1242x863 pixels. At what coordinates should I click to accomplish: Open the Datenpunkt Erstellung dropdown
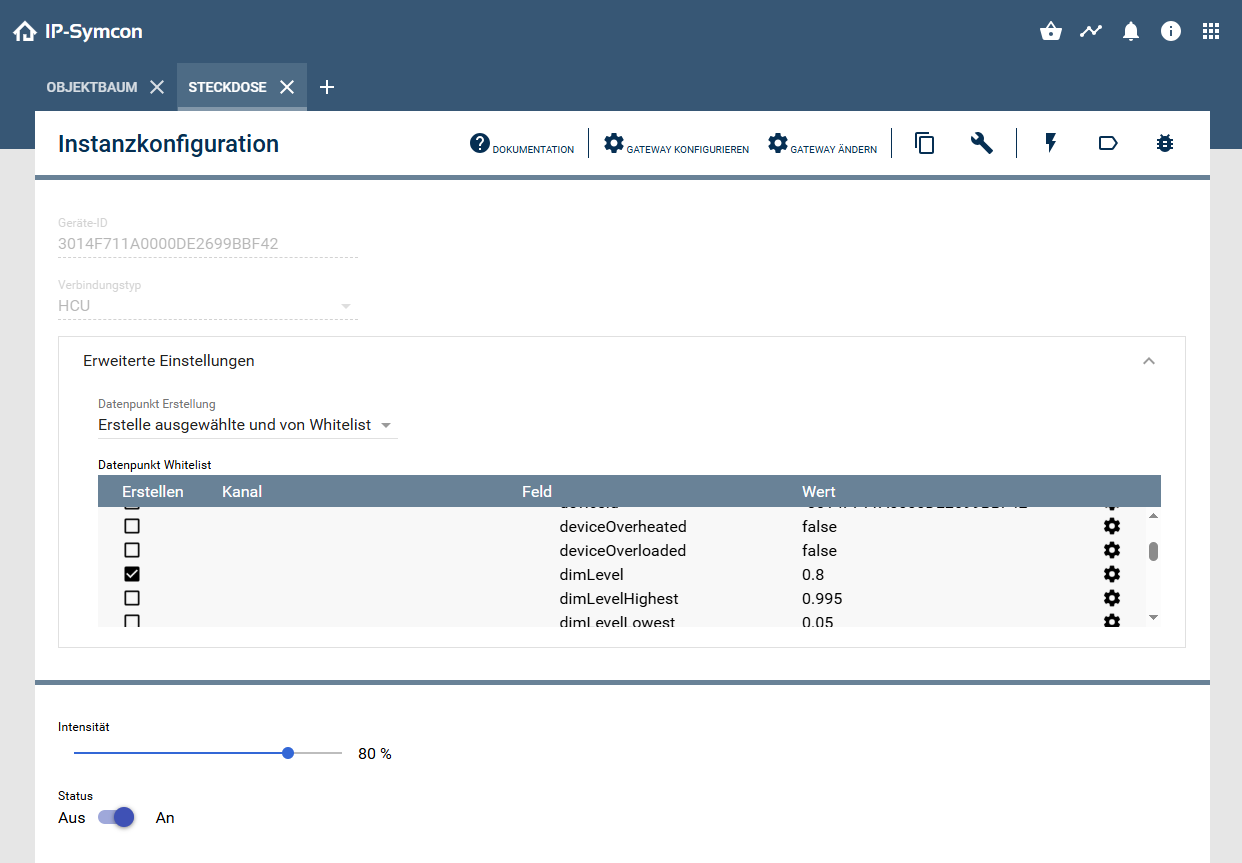[x=245, y=424]
